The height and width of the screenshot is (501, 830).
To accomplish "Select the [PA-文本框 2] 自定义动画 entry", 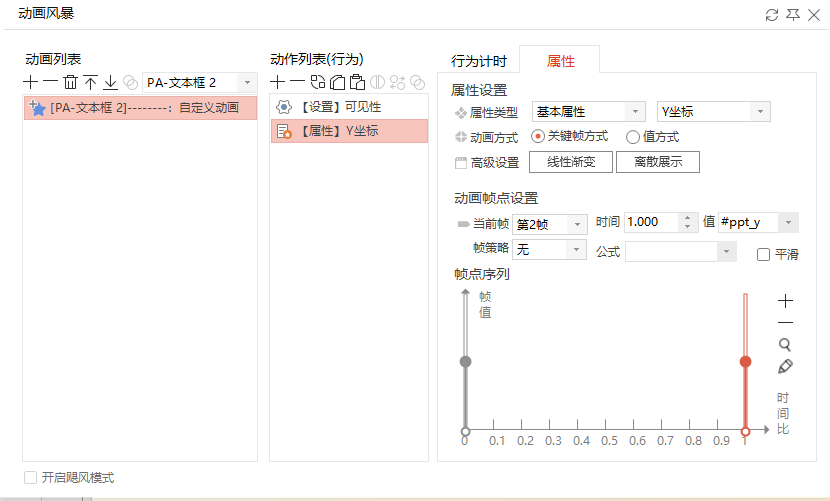I will 140,108.
